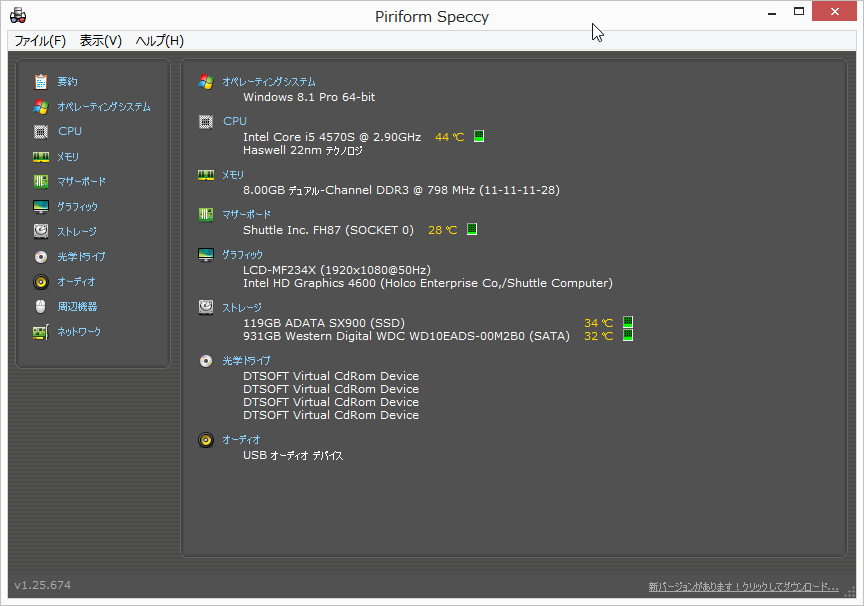864x606 pixels.
Task: Click version label v1.25.674
Action: (43, 586)
